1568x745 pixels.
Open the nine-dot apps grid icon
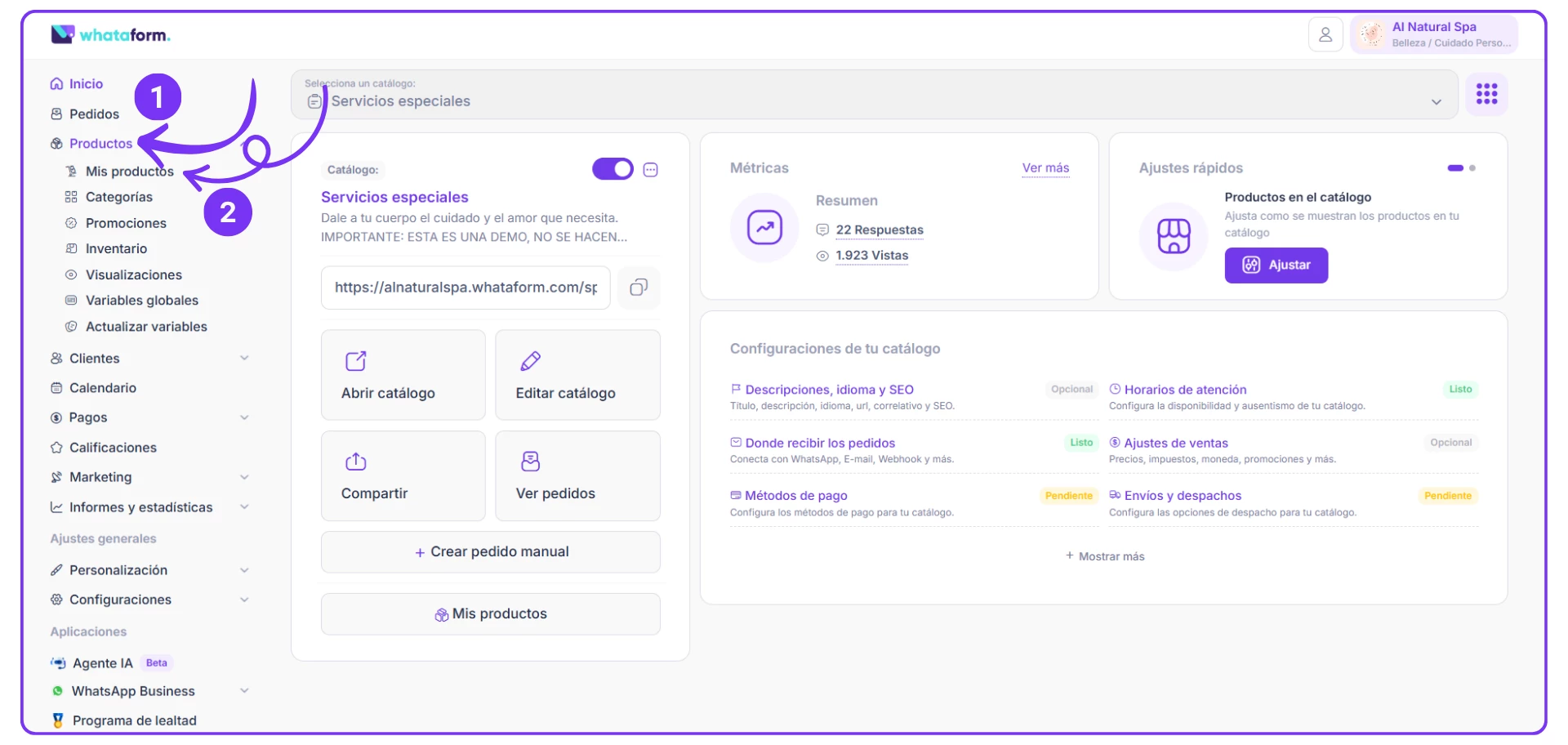pos(1486,94)
